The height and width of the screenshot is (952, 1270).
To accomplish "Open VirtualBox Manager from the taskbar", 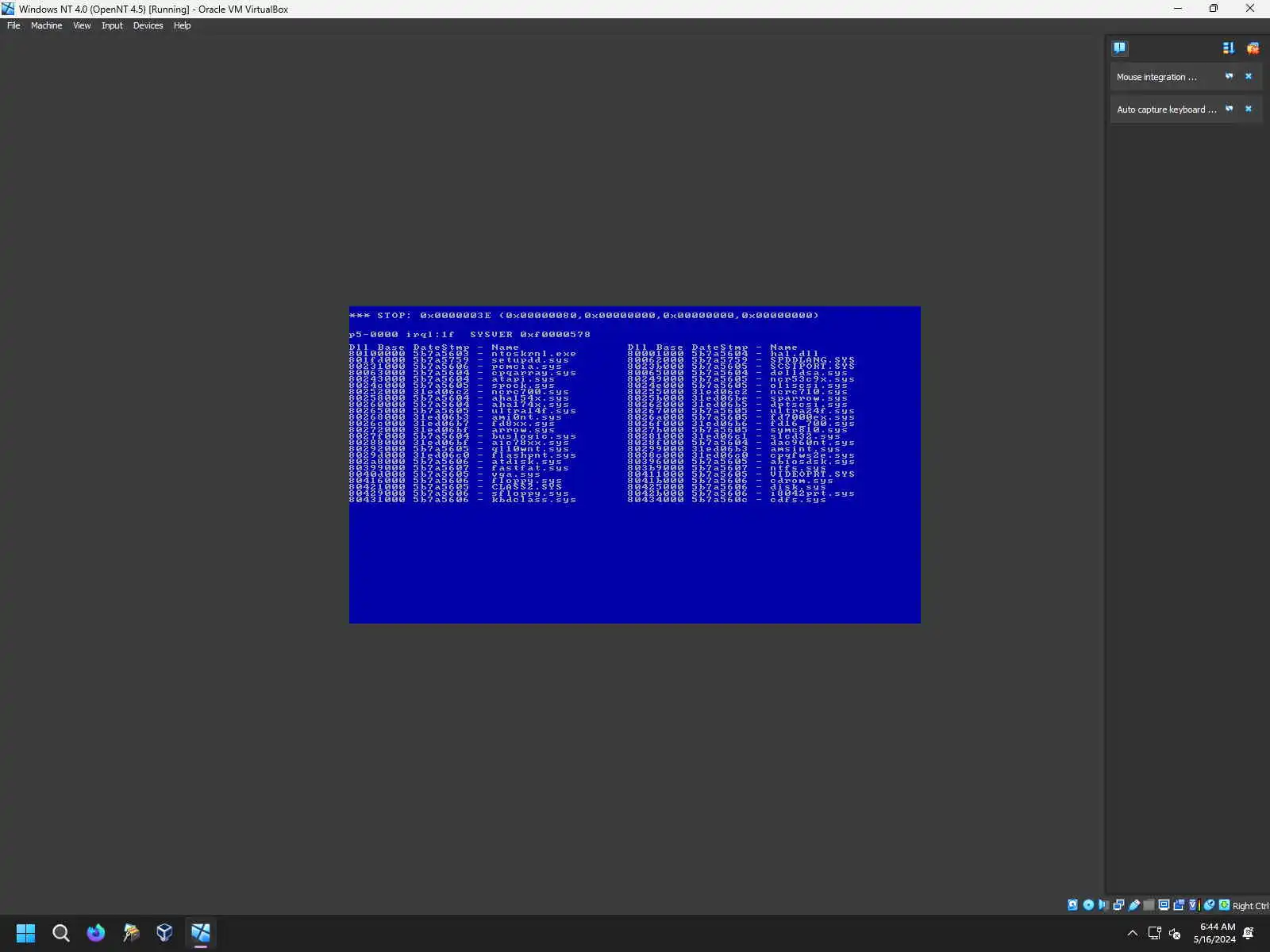I will tap(165, 933).
